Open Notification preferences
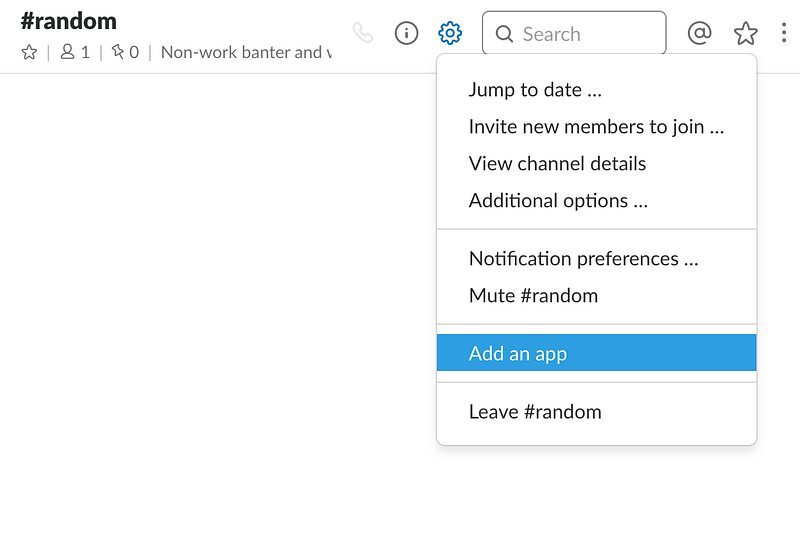The image size is (800, 536). [x=596, y=259]
